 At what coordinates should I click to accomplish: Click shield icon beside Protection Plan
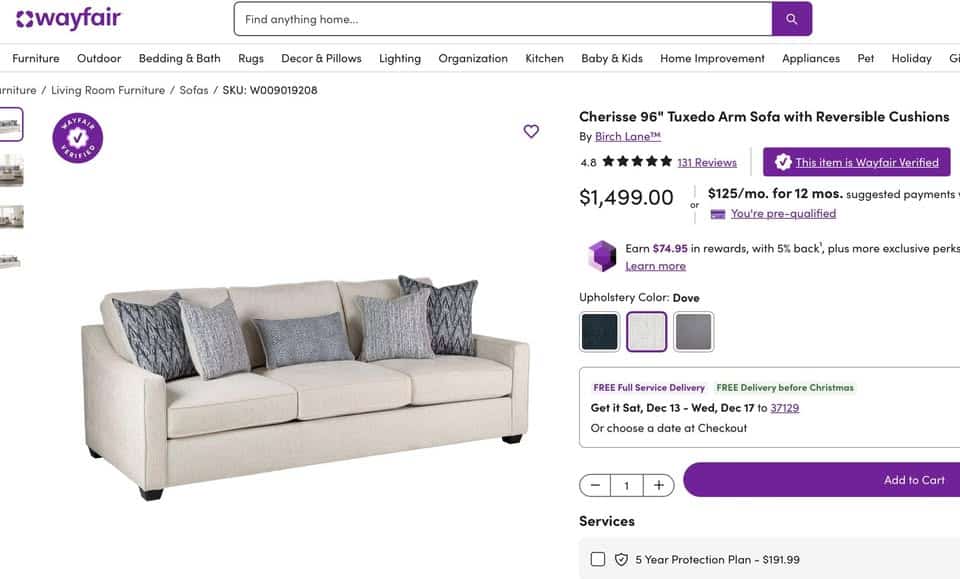point(621,559)
